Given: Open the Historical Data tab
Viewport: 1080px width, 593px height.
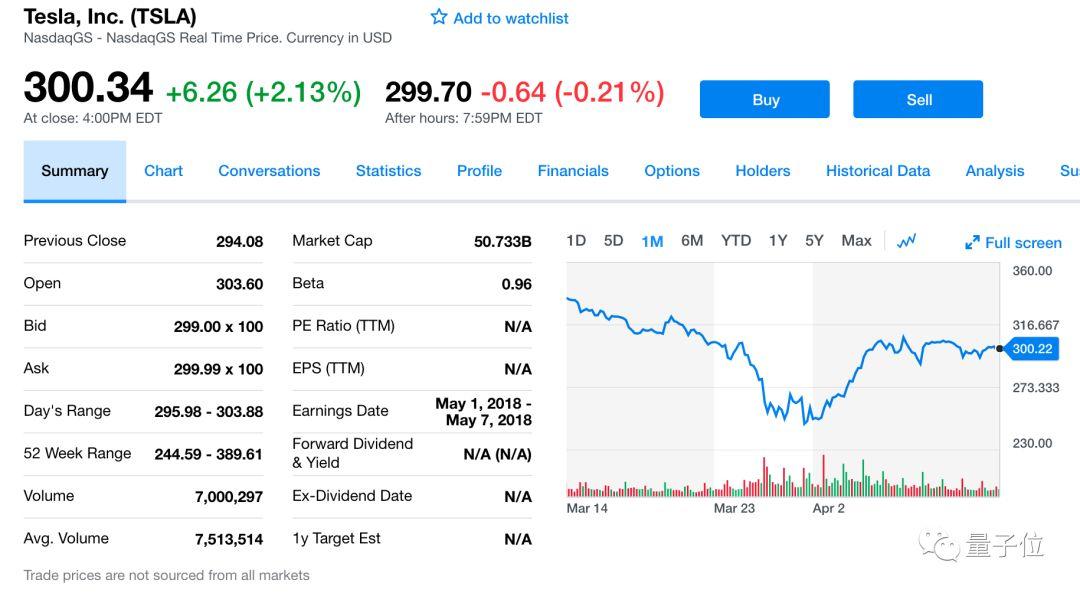Looking at the screenshot, I should pyautogui.click(x=877, y=171).
